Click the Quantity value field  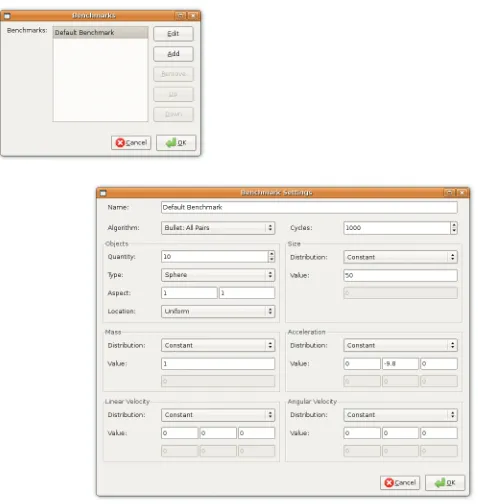[x=214, y=257]
